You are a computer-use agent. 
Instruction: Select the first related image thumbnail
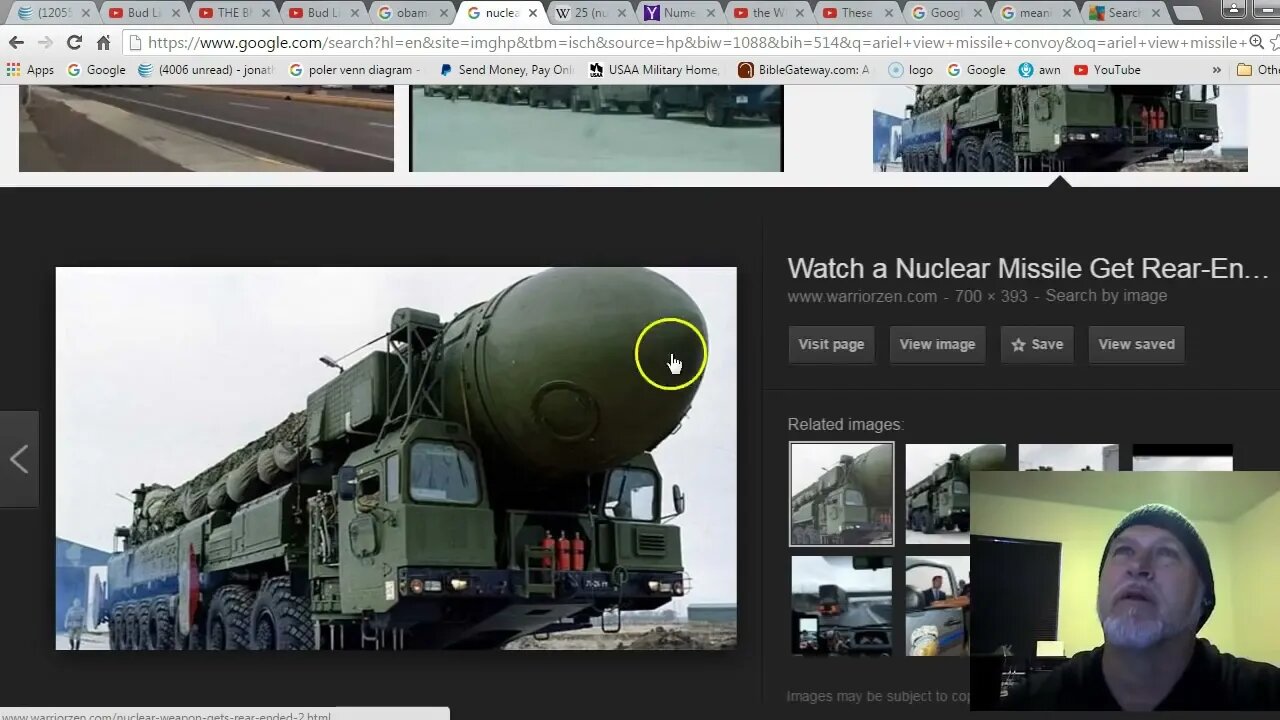coord(841,494)
